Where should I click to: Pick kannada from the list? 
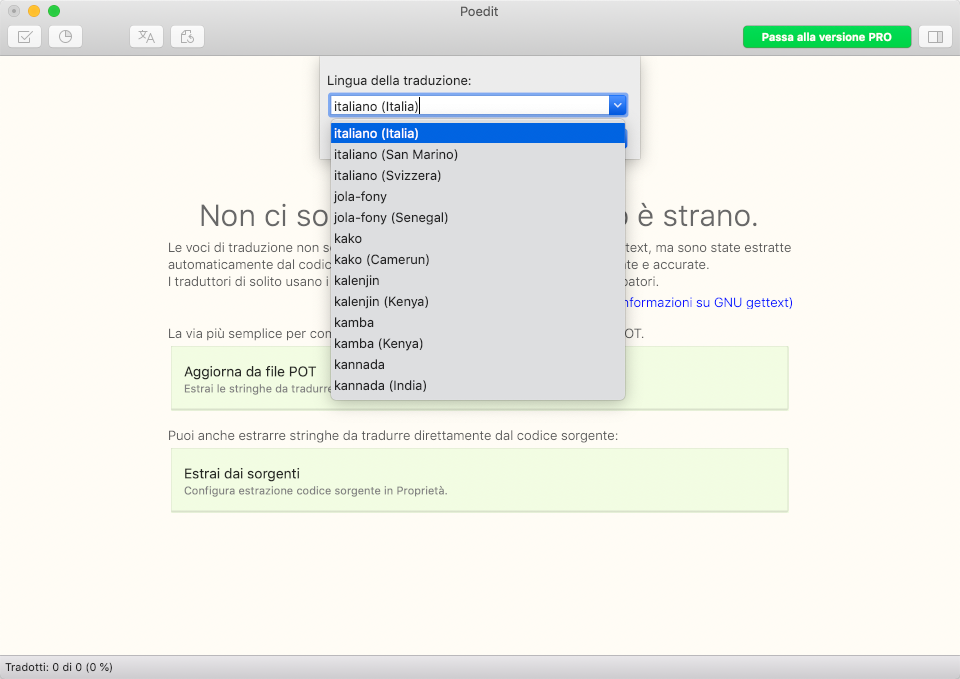(x=478, y=364)
